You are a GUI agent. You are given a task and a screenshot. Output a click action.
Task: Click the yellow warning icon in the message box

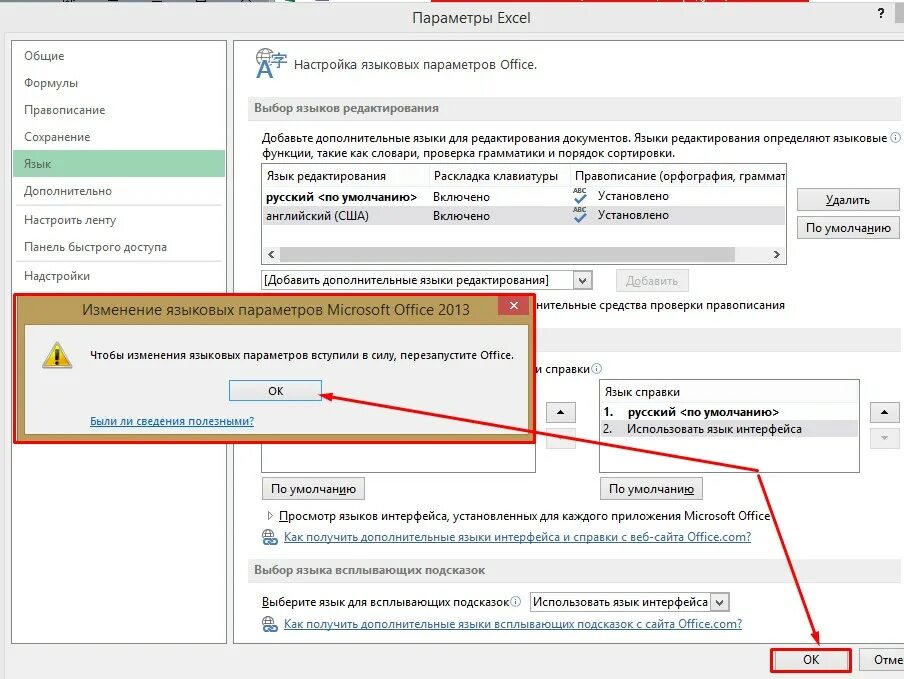(x=57, y=355)
